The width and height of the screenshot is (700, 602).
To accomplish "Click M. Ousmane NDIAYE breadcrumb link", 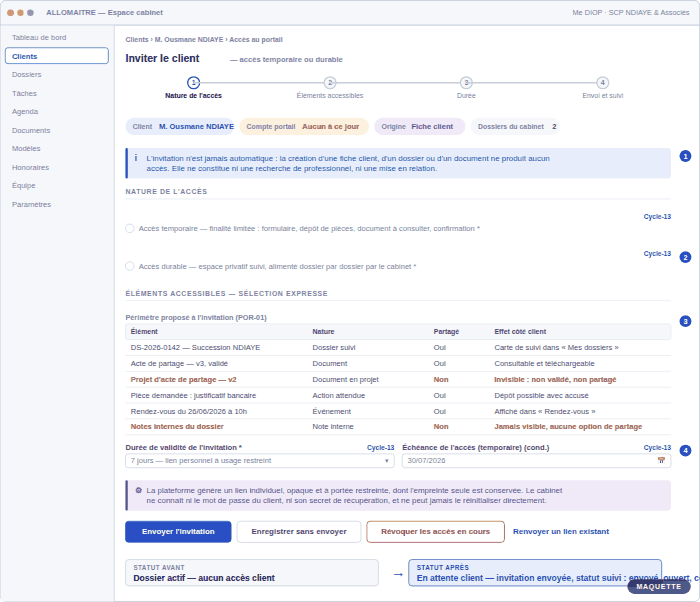I will [x=189, y=40].
